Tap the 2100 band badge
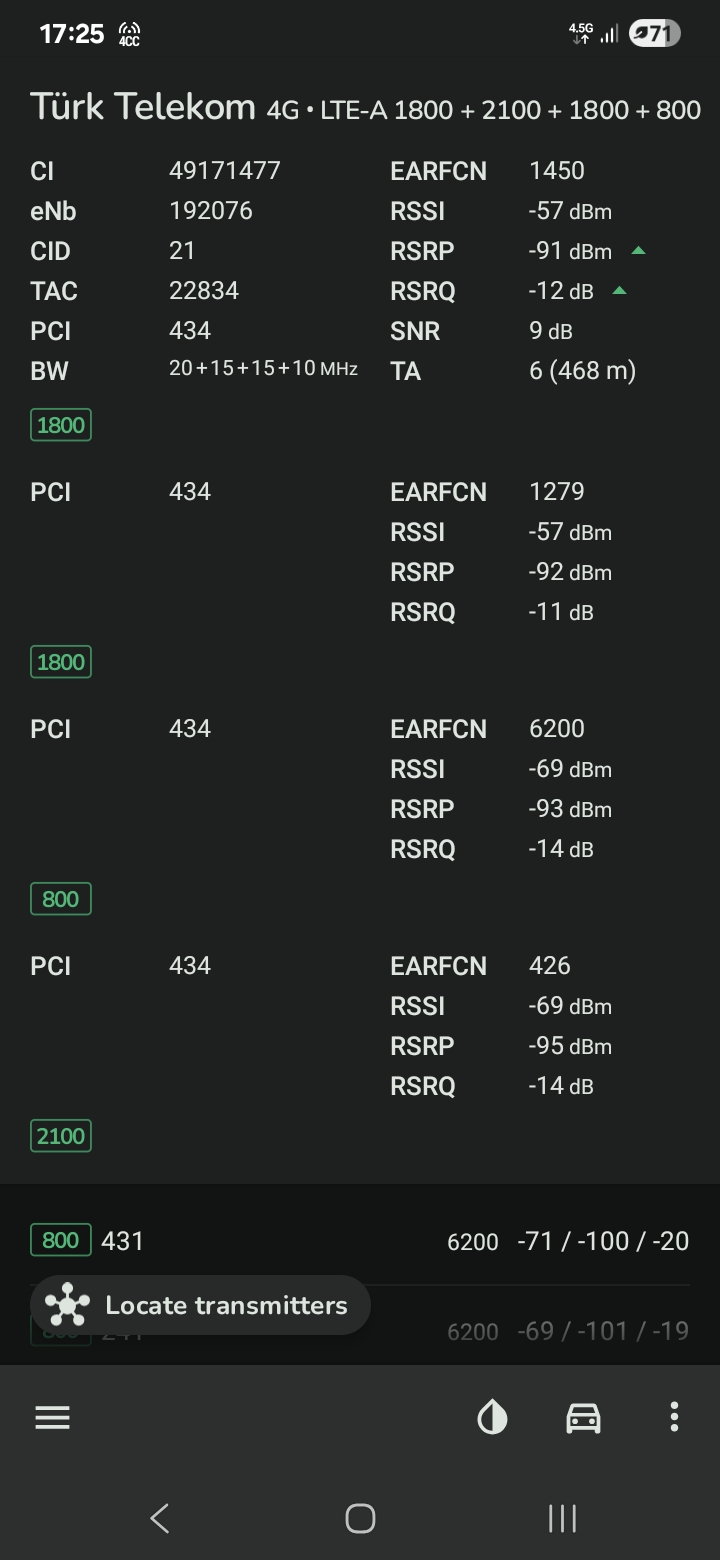The width and height of the screenshot is (720, 1560). 61,1136
